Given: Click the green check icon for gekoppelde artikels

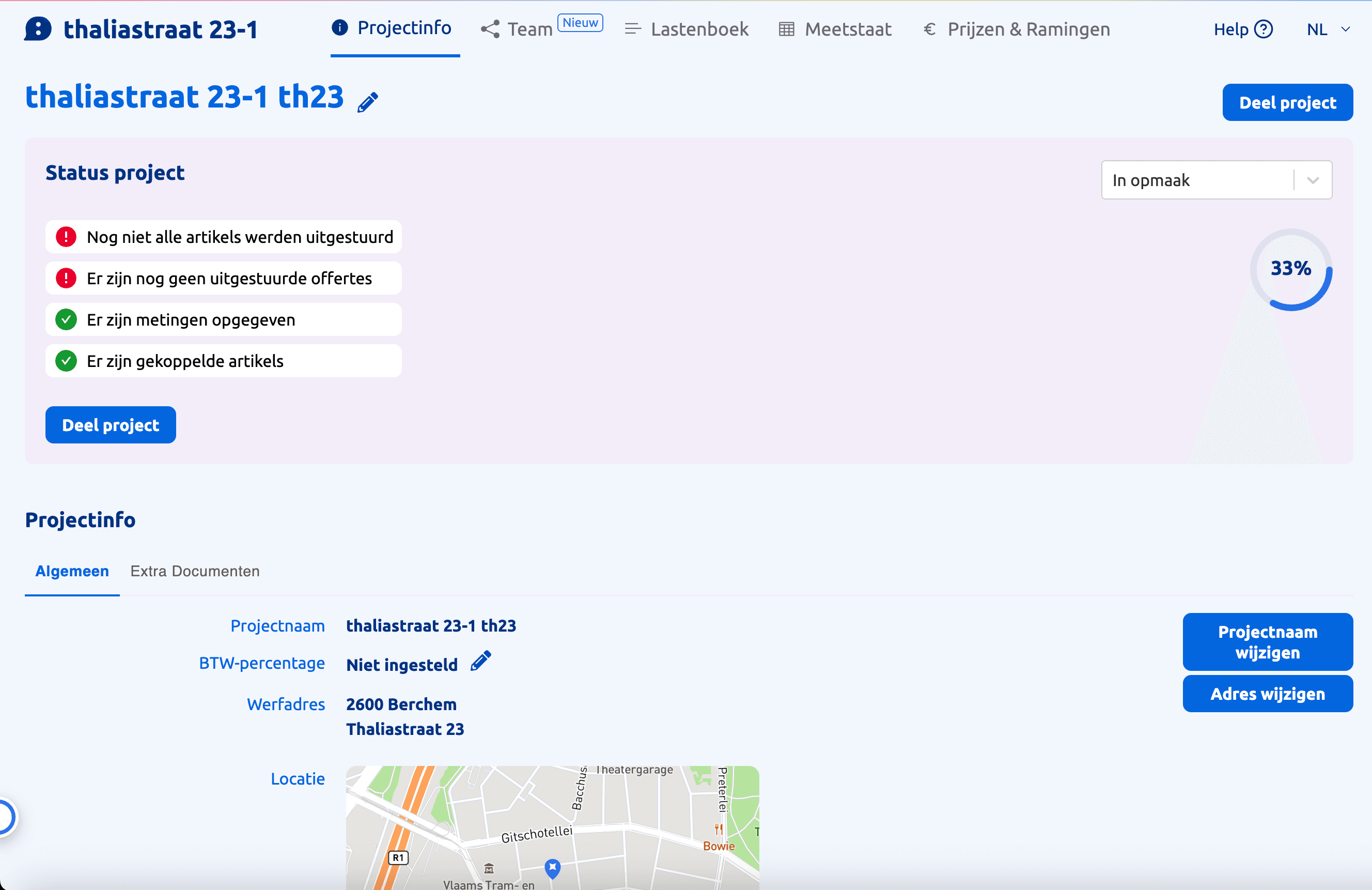Looking at the screenshot, I should (66, 361).
